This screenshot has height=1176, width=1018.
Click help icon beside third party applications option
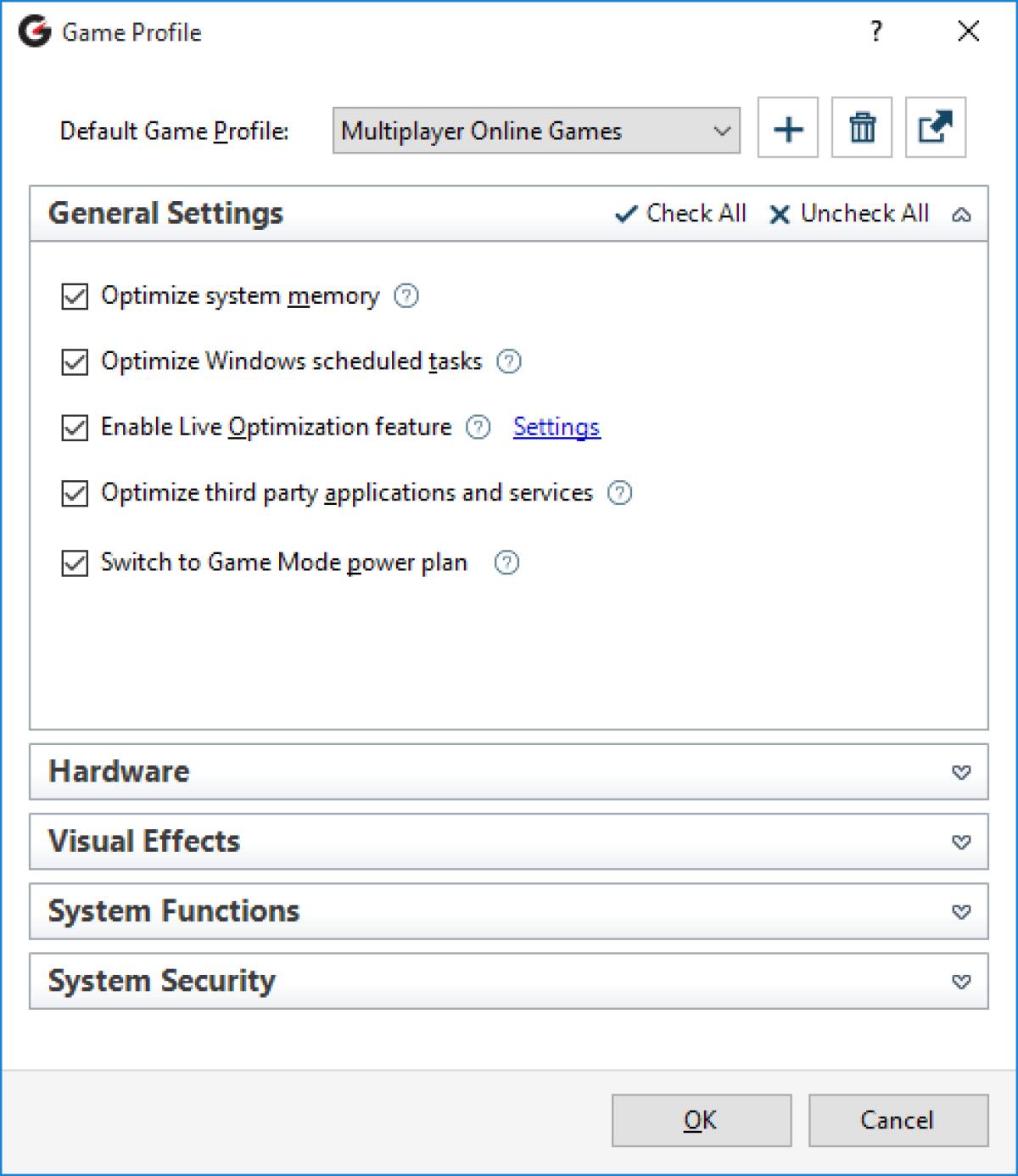[x=619, y=493]
